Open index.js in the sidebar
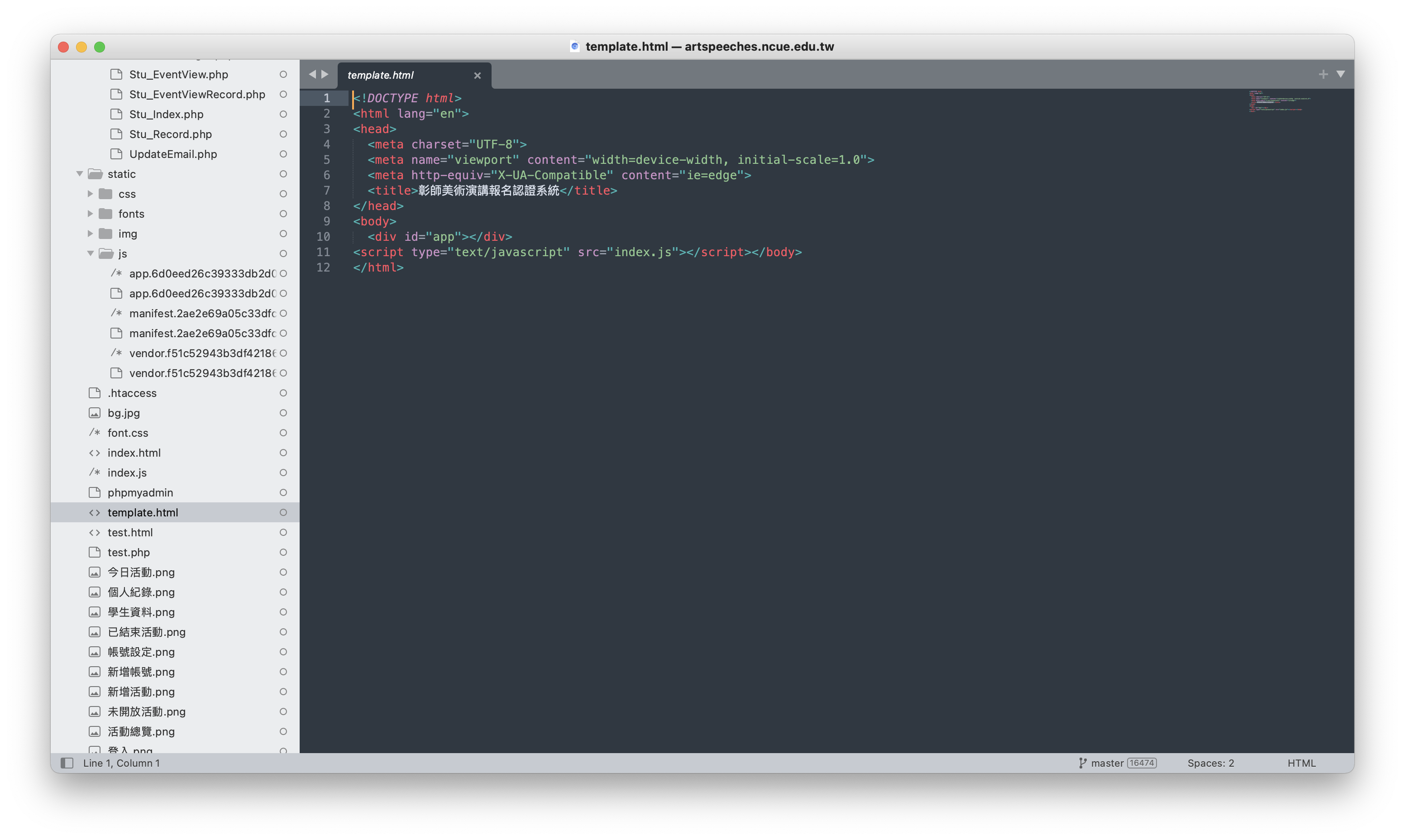This screenshot has width=1405, height=840. [127, 472]
